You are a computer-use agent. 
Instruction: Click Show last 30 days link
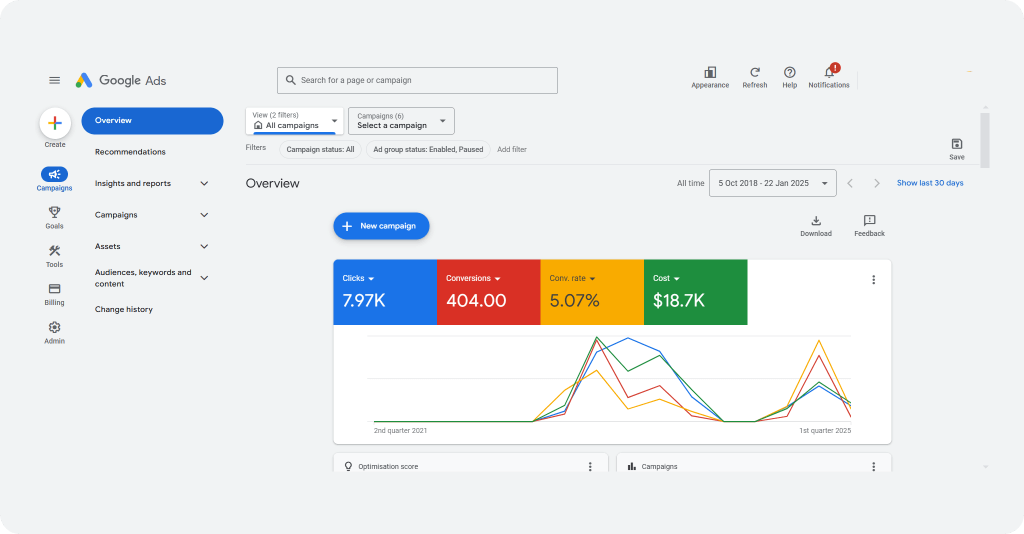pos(930,183)
